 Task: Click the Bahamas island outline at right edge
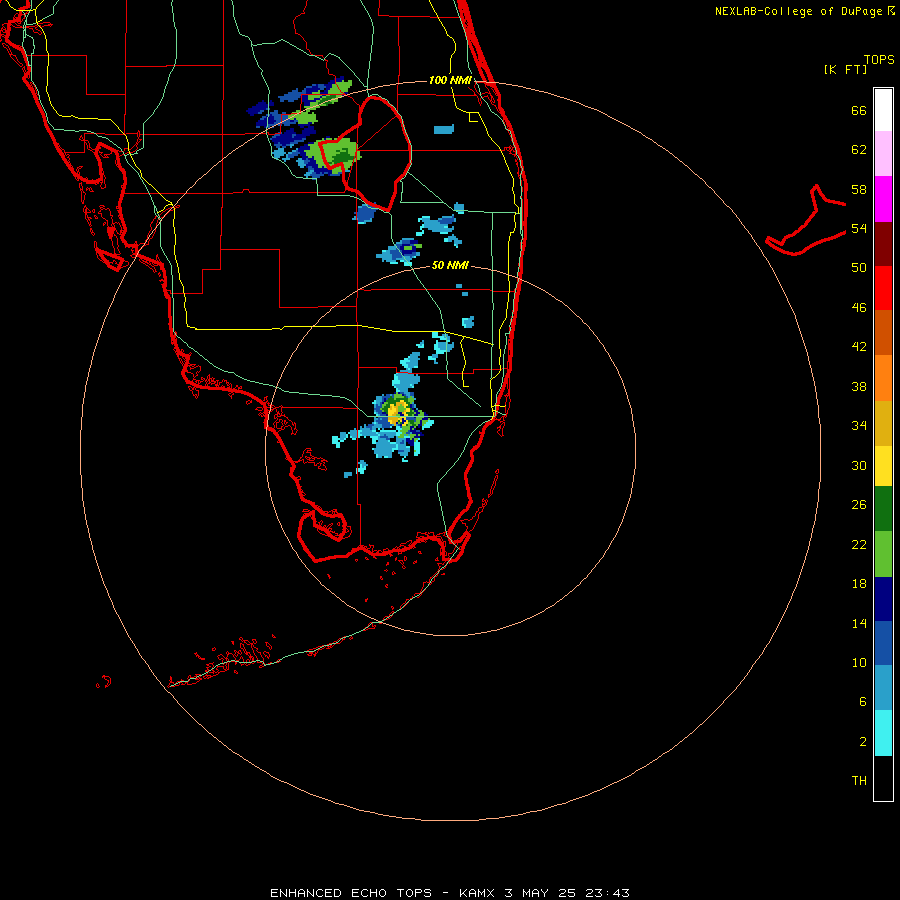tap(806, 221)
